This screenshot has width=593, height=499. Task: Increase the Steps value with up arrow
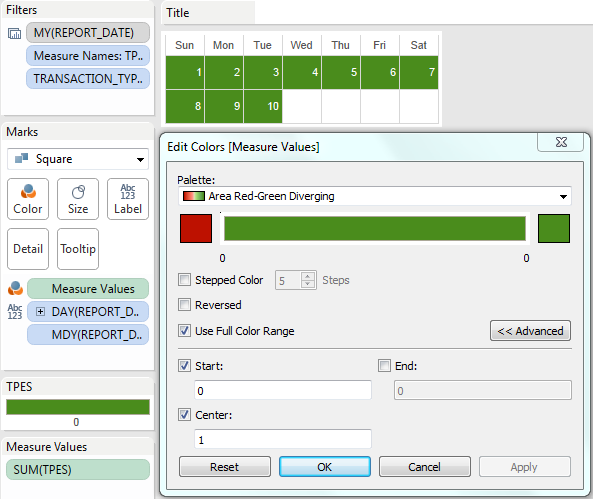pyautogui.click(x=308, y=276)
